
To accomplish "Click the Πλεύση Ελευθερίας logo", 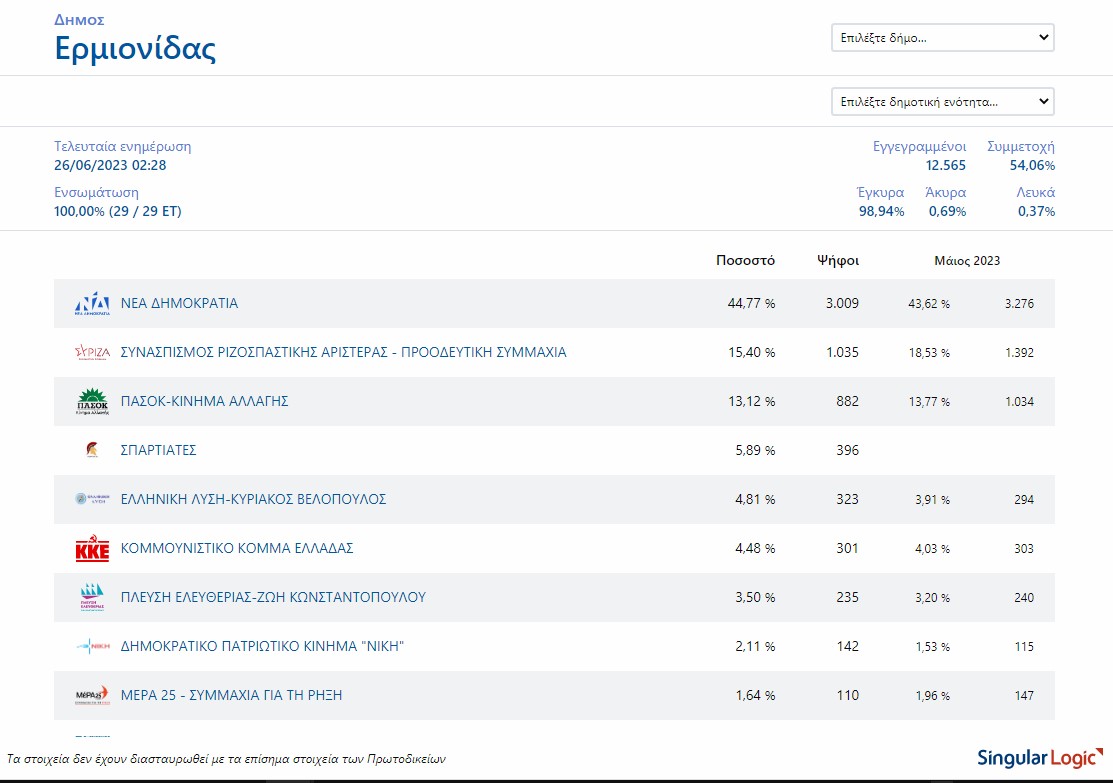I will pos(92,598).
